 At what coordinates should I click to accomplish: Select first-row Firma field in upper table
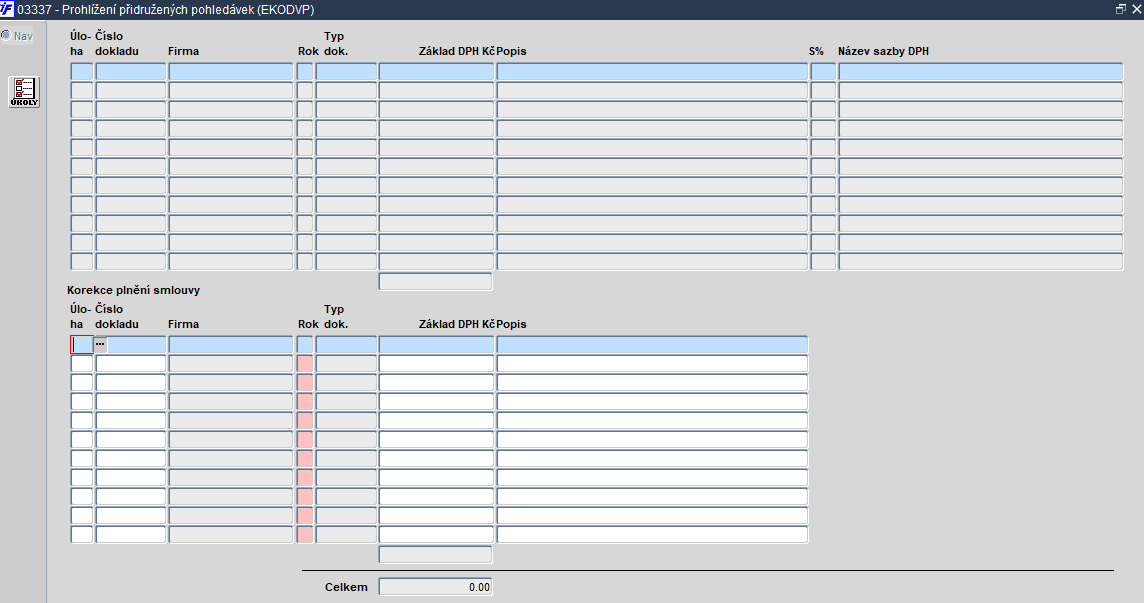[x=231, y=72]
